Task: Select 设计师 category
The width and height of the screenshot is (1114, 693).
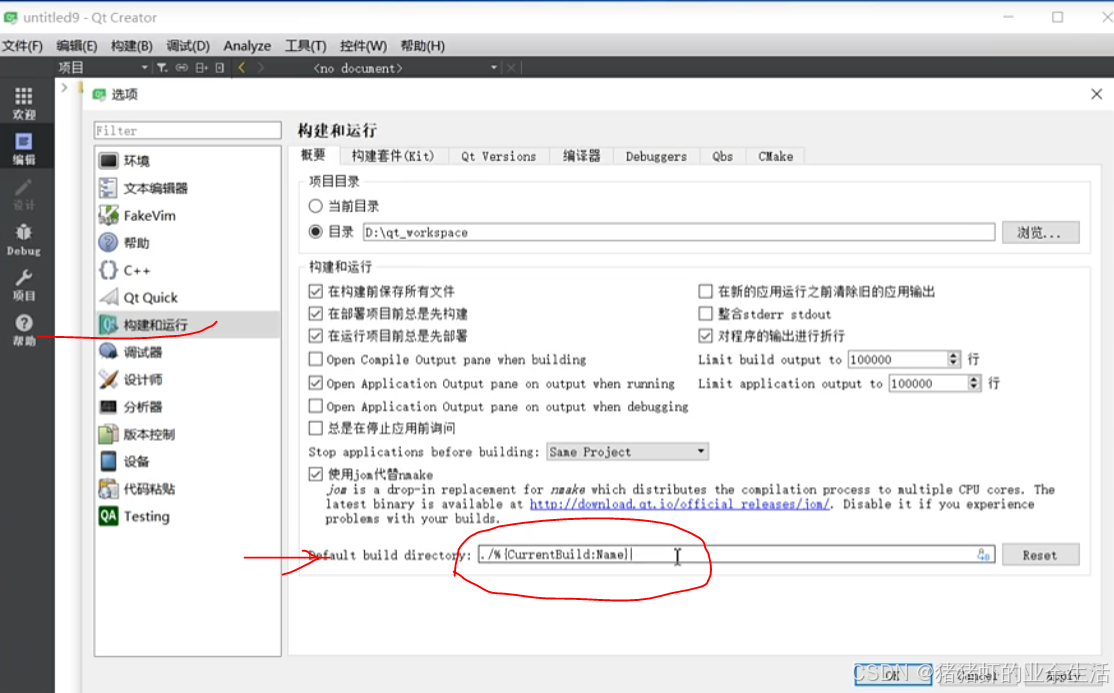Action: click(x=188, y=380)
